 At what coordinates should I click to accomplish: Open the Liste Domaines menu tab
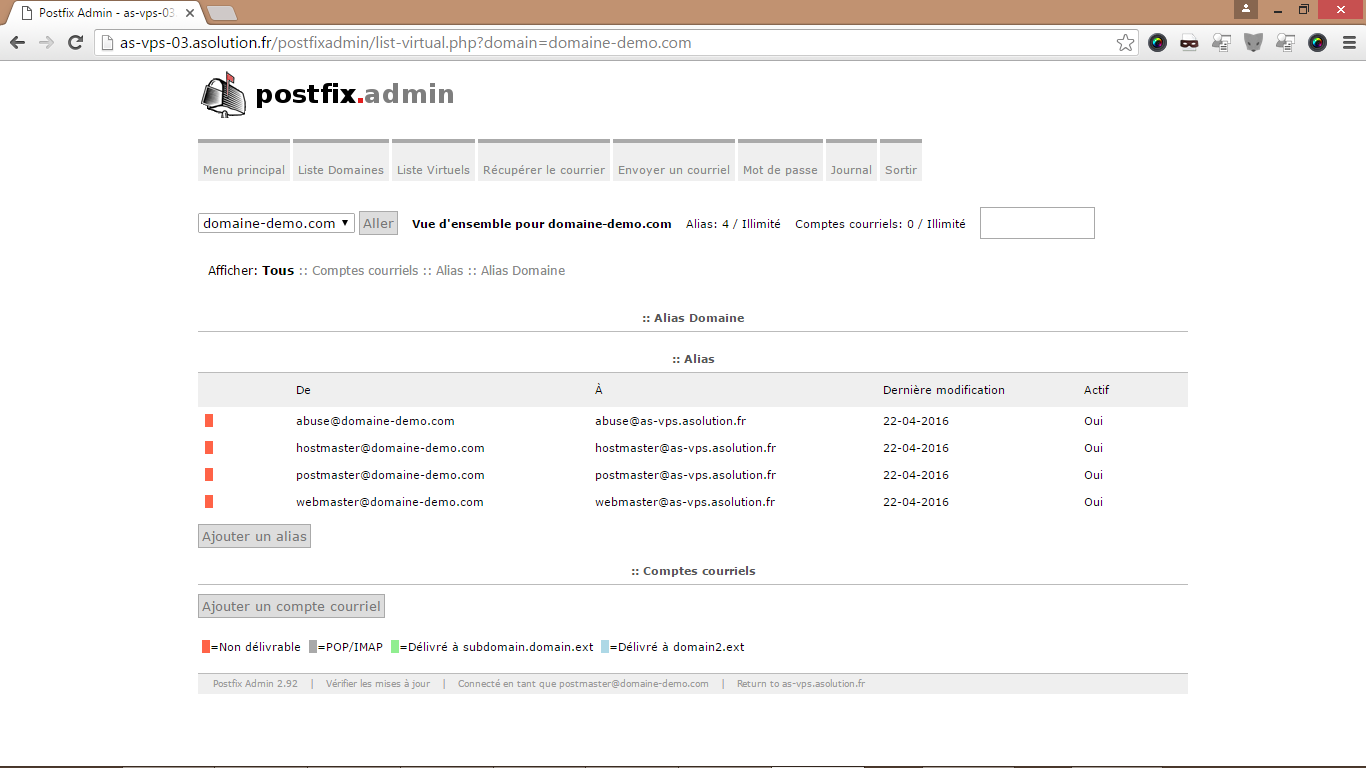[x=341, y=170]
